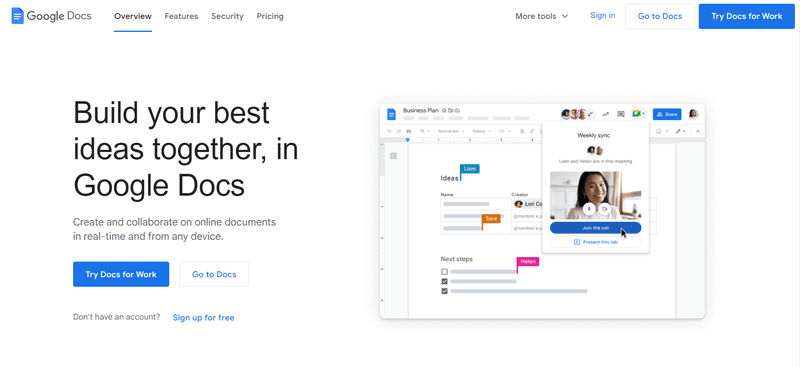Open the comment history icon
Viewport: 800px width, 367px height.
(621, 114)
